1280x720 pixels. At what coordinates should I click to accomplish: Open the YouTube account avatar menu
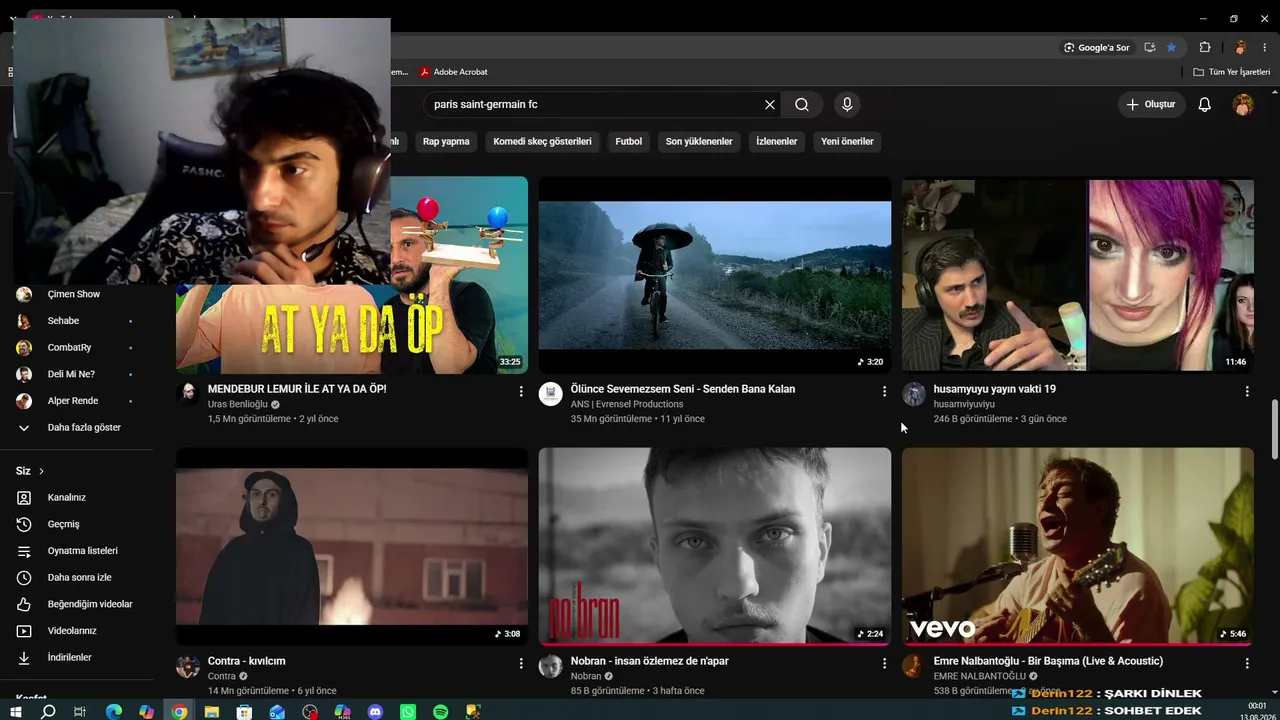pyautogui.click(x=1243, y=104)
